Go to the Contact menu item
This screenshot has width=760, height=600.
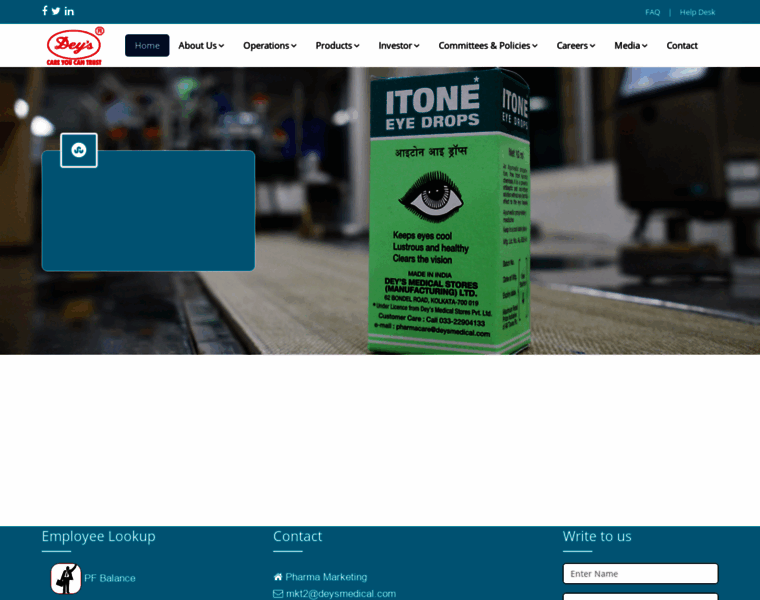[682, 45]
